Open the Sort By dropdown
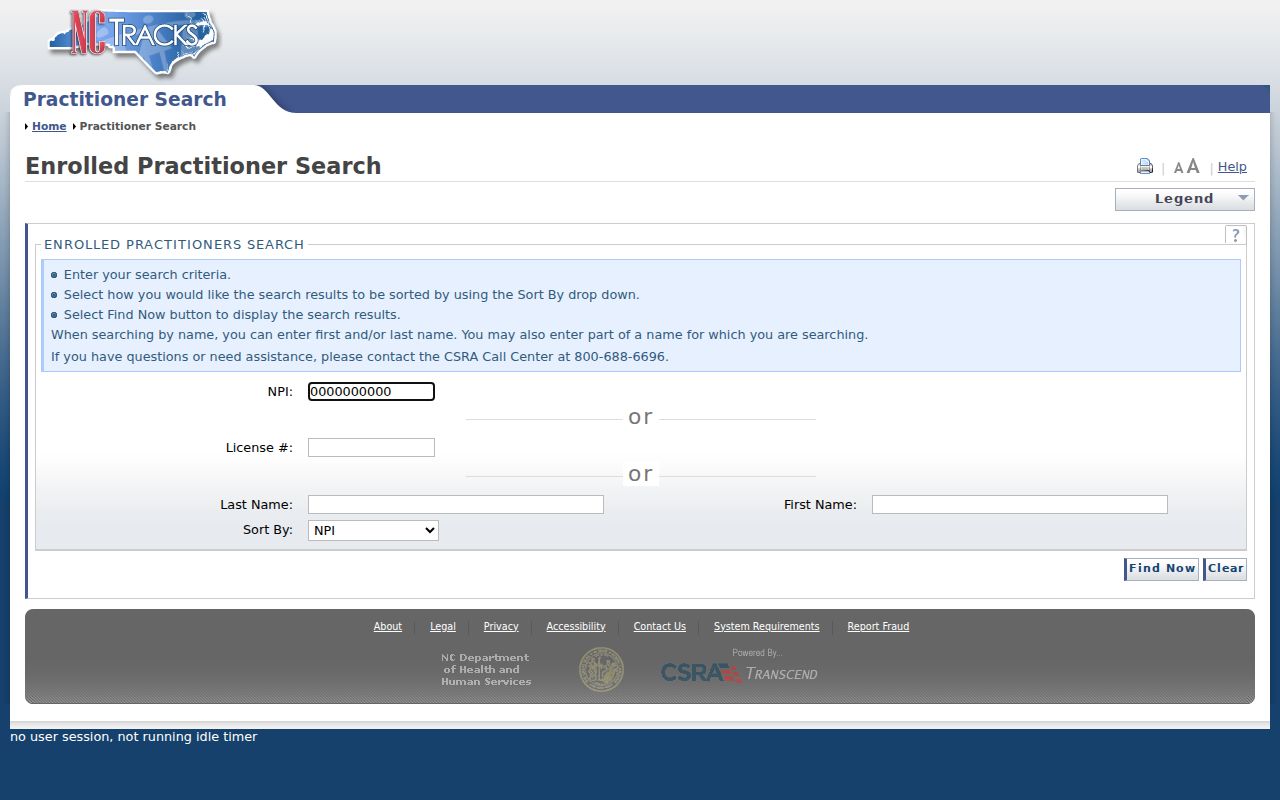 pyautogui.click(x=373, y=531)
